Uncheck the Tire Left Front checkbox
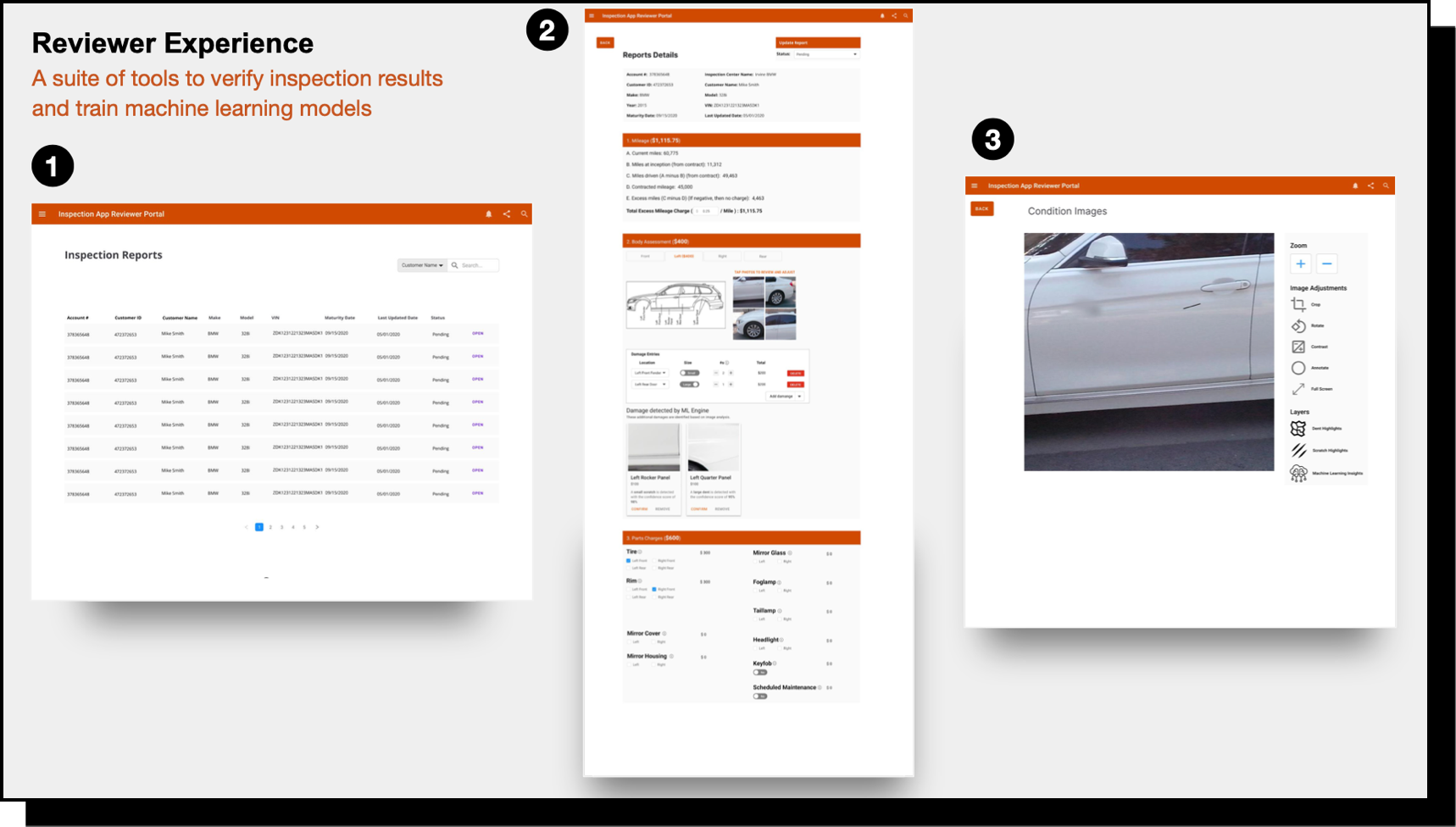The image size is (1456, 827). (629, 561)
